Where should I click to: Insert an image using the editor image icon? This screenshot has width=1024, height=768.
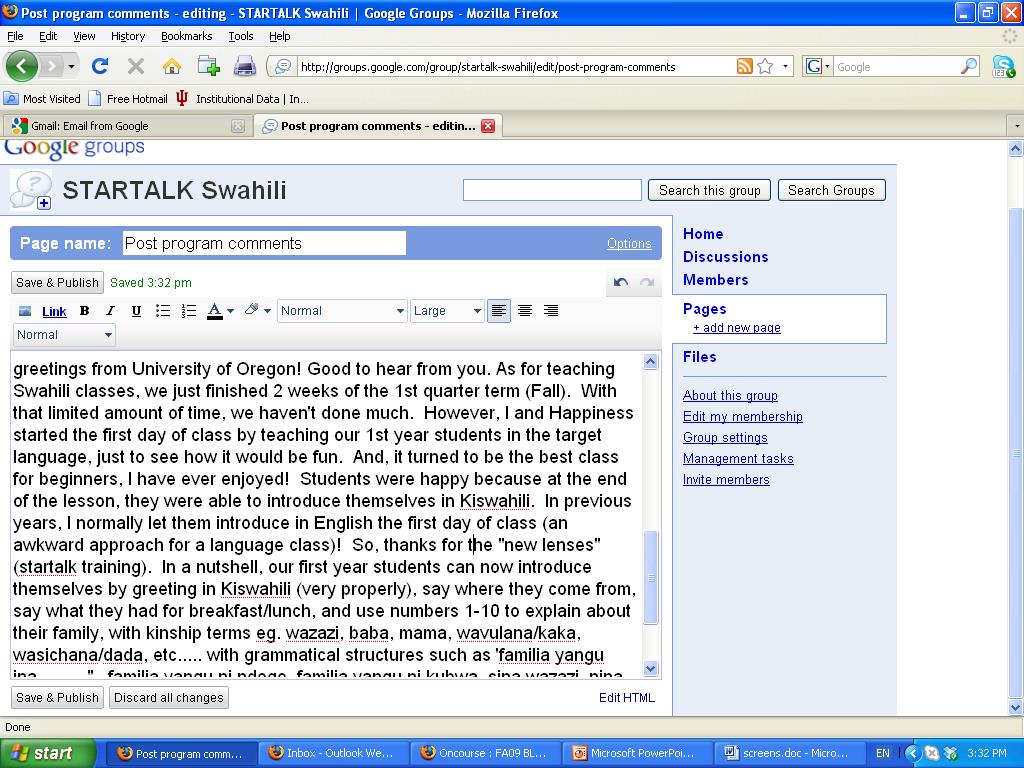[x=25, y=311]
